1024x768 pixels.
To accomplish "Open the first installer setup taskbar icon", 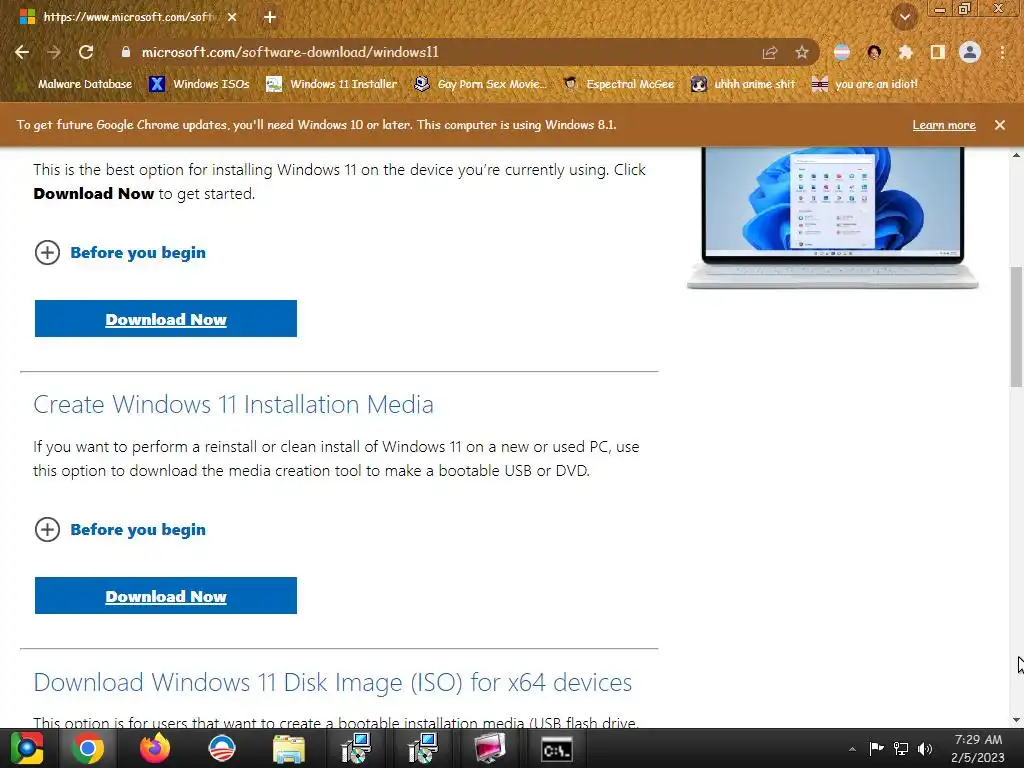I will (x=356, y=748).
